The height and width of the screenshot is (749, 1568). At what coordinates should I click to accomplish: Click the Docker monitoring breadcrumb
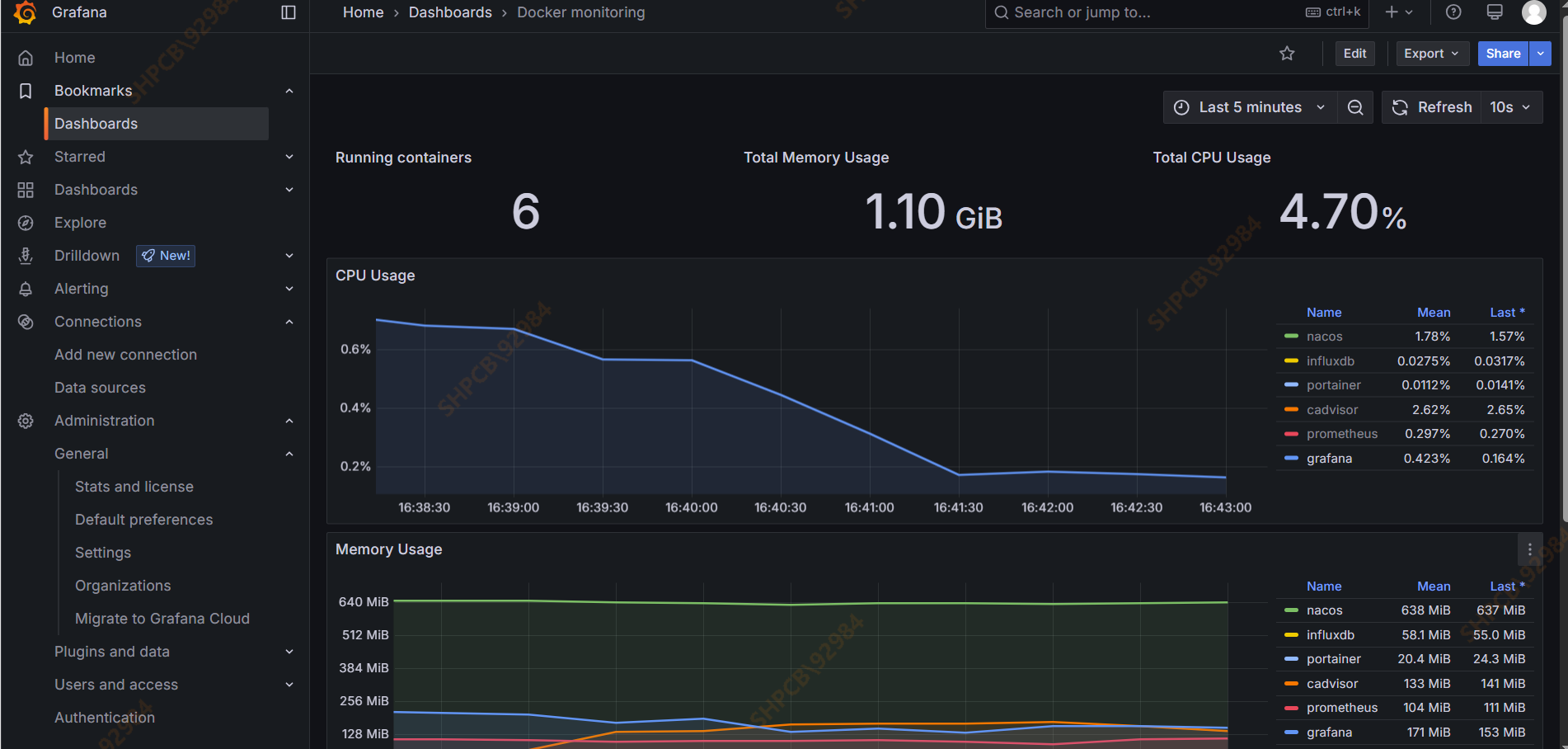581,12
